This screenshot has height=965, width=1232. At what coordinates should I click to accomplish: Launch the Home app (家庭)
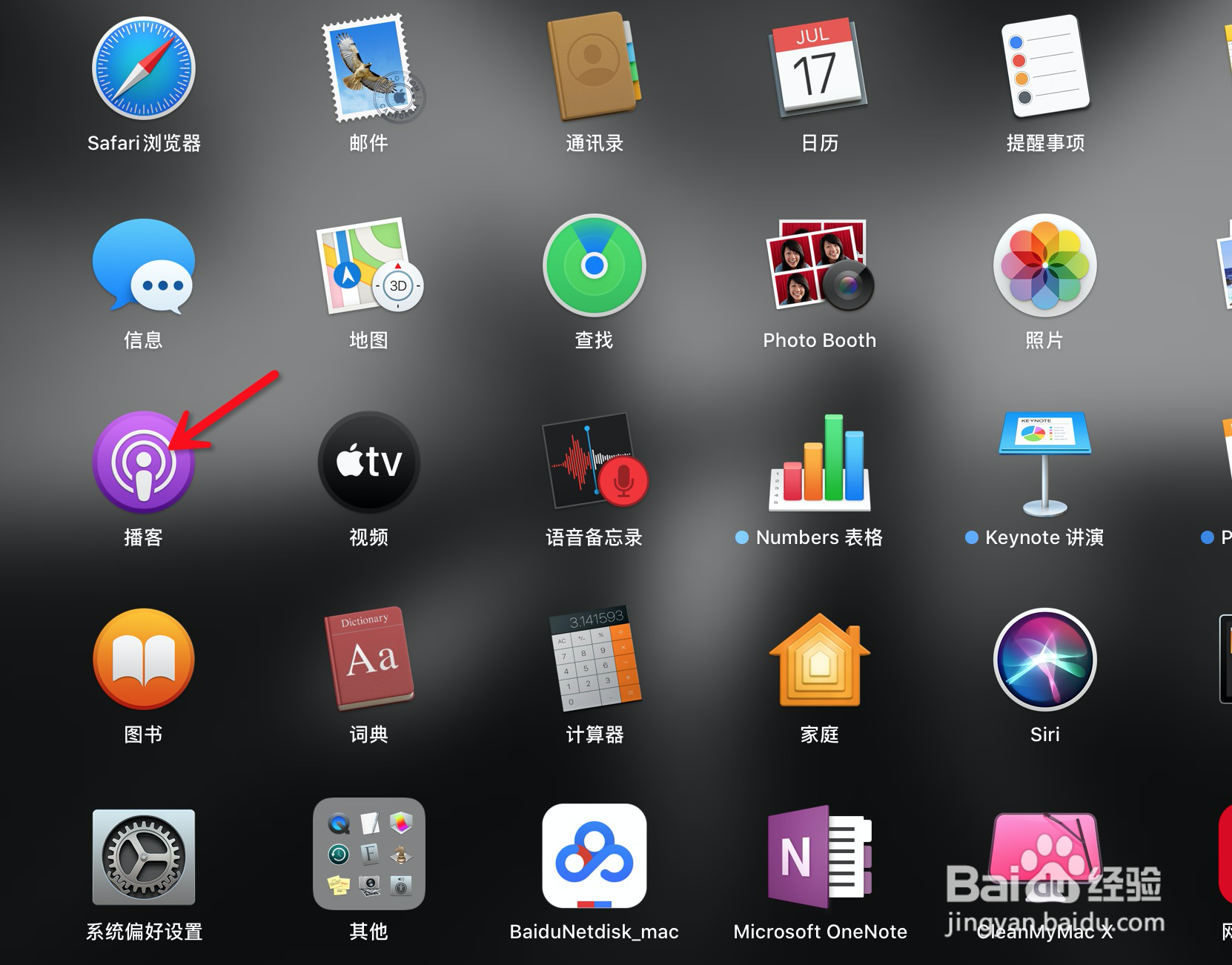[820, 660]
